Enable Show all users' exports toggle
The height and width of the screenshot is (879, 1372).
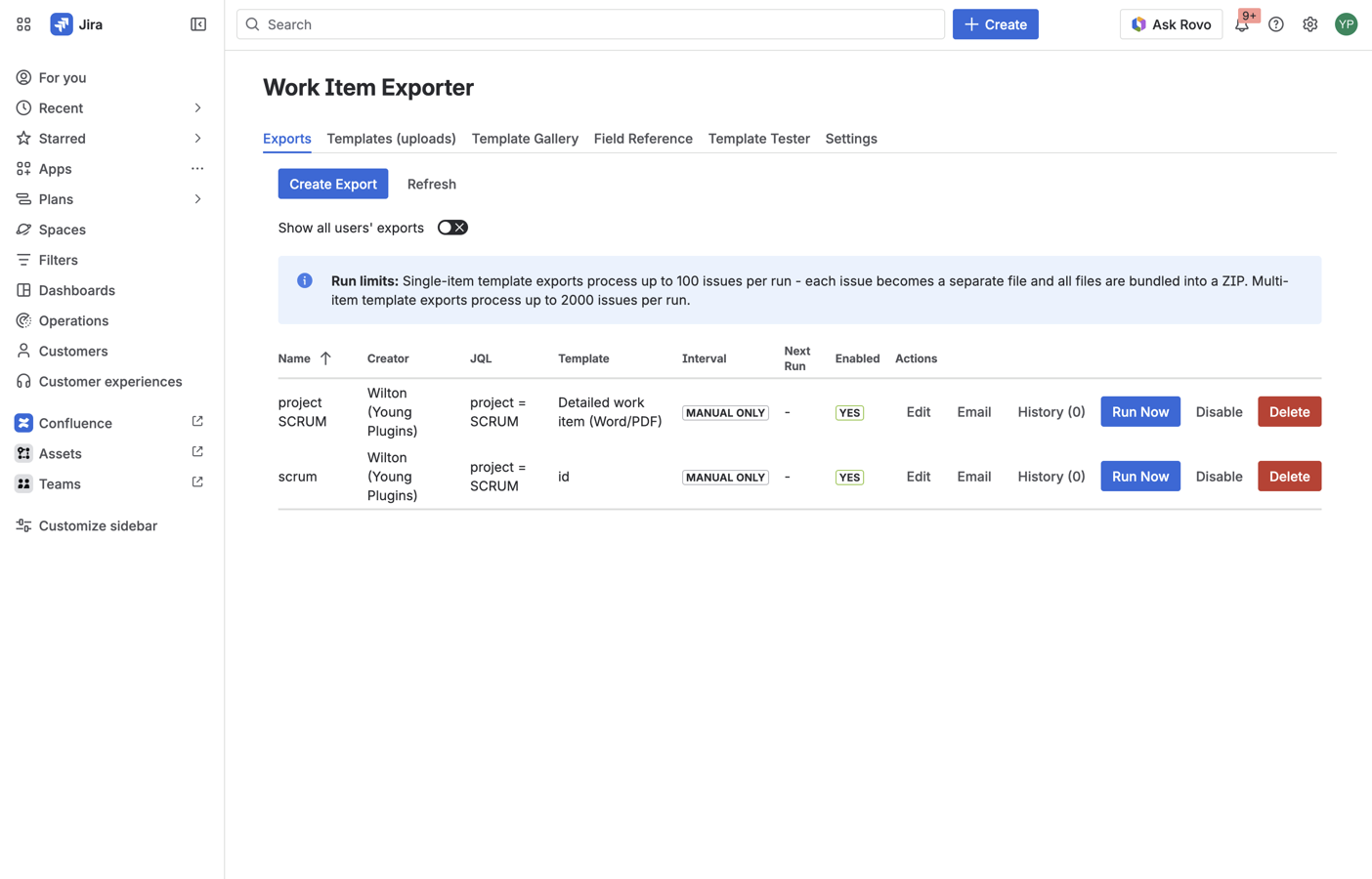point(452,227)
